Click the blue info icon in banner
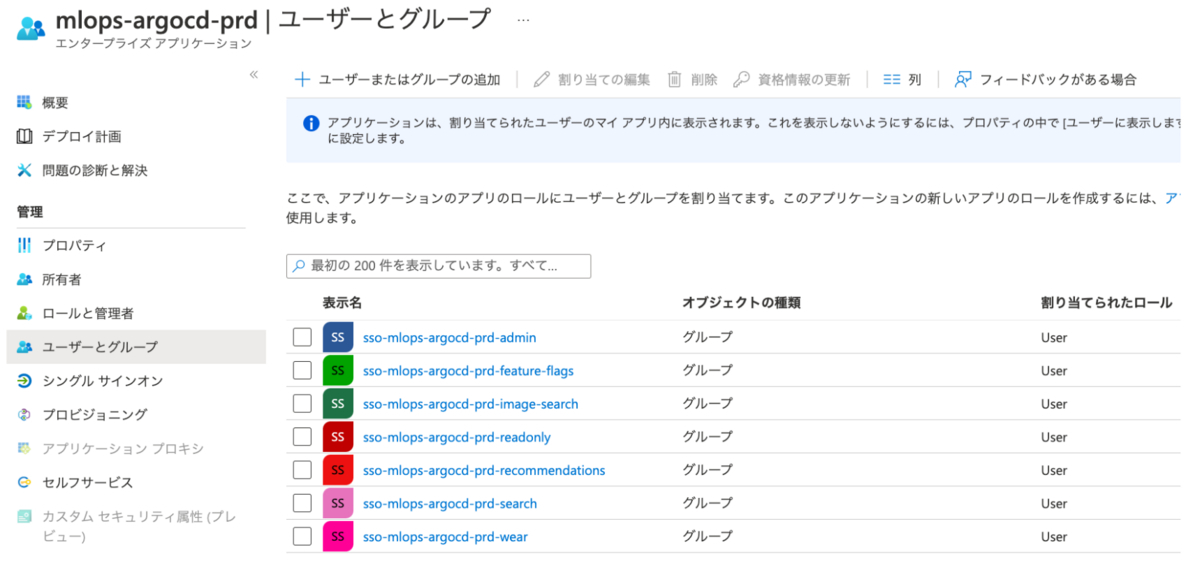This screenshot has width=1200, height=563. pyautogui.click(x=311, y=123)
